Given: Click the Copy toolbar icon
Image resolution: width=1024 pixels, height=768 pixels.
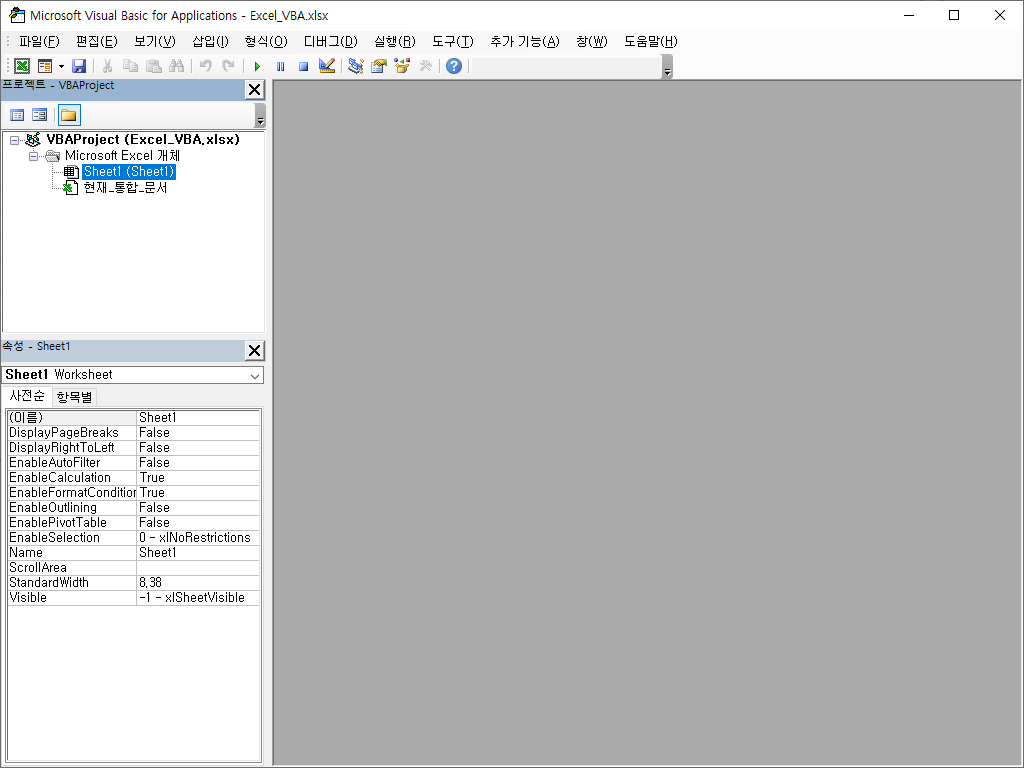Looking at the screenshot, I should tap(131, 66).
